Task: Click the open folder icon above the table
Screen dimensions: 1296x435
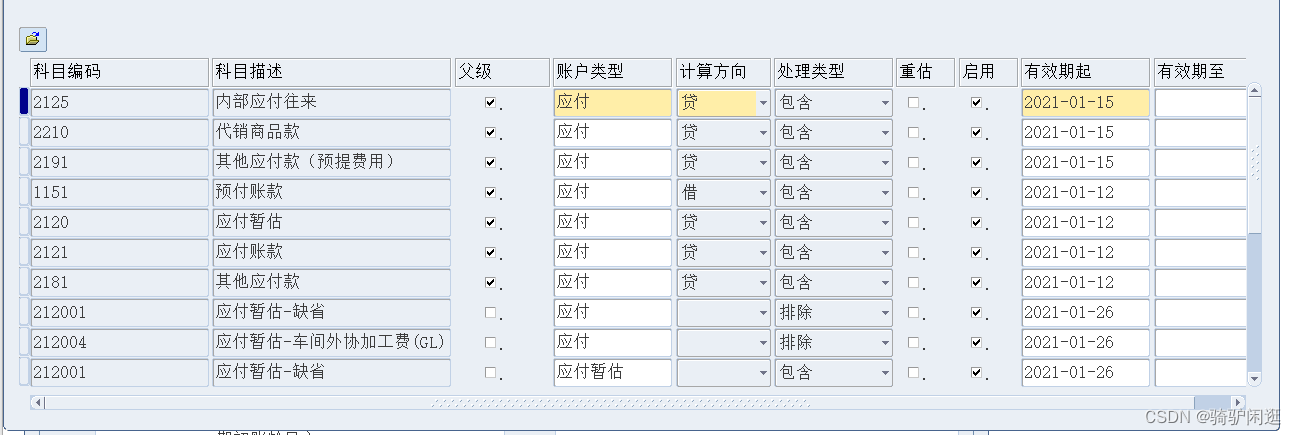Action: pyautogui.click(x=33, y=39)
